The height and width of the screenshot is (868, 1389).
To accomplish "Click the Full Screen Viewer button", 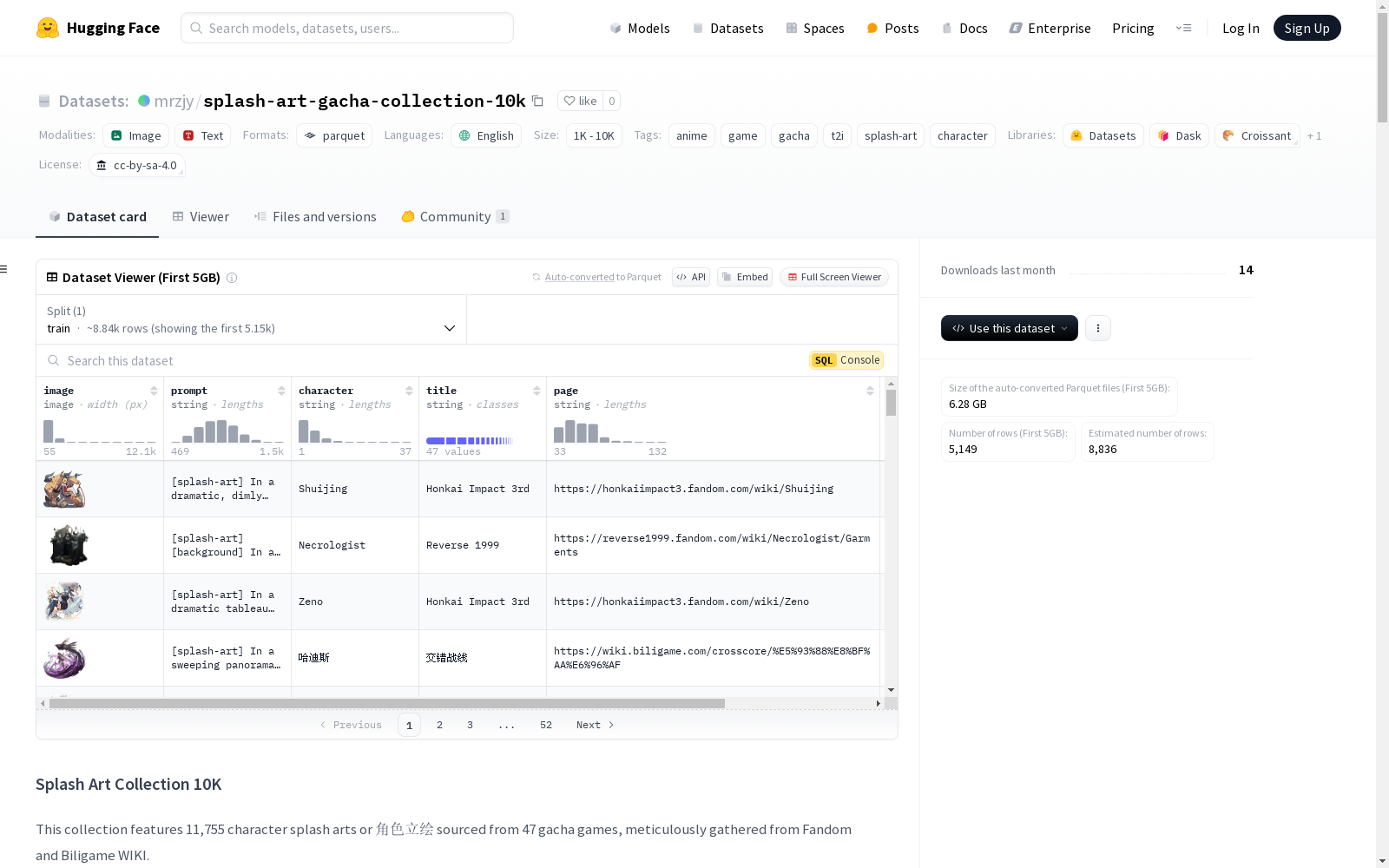I will point(833,277).
